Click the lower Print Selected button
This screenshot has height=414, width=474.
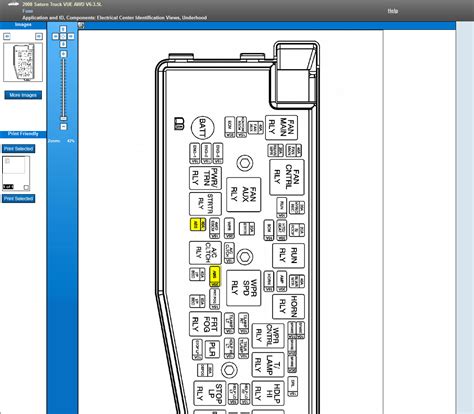19,199
